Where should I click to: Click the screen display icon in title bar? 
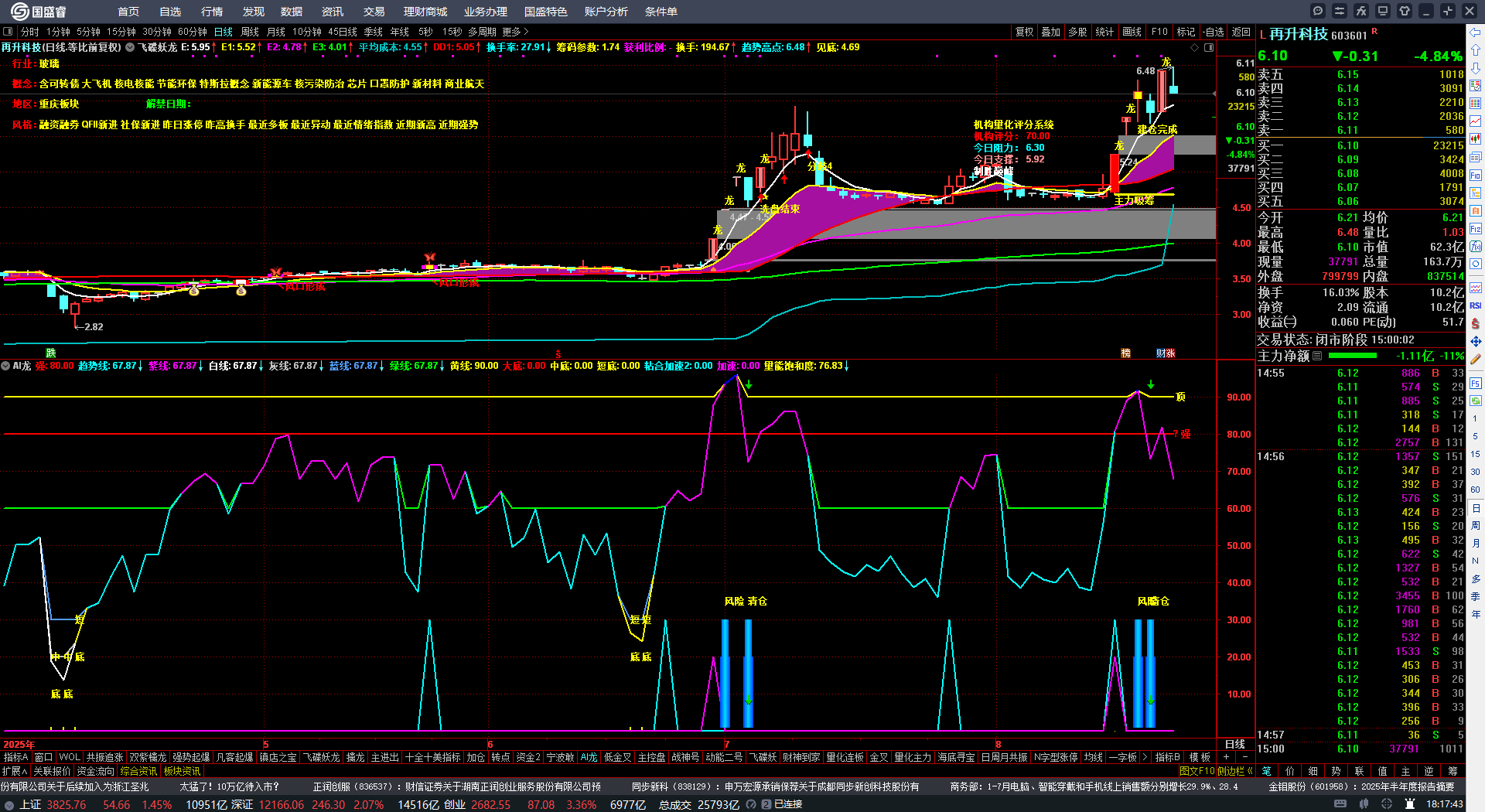click(x=1383, y=11)
